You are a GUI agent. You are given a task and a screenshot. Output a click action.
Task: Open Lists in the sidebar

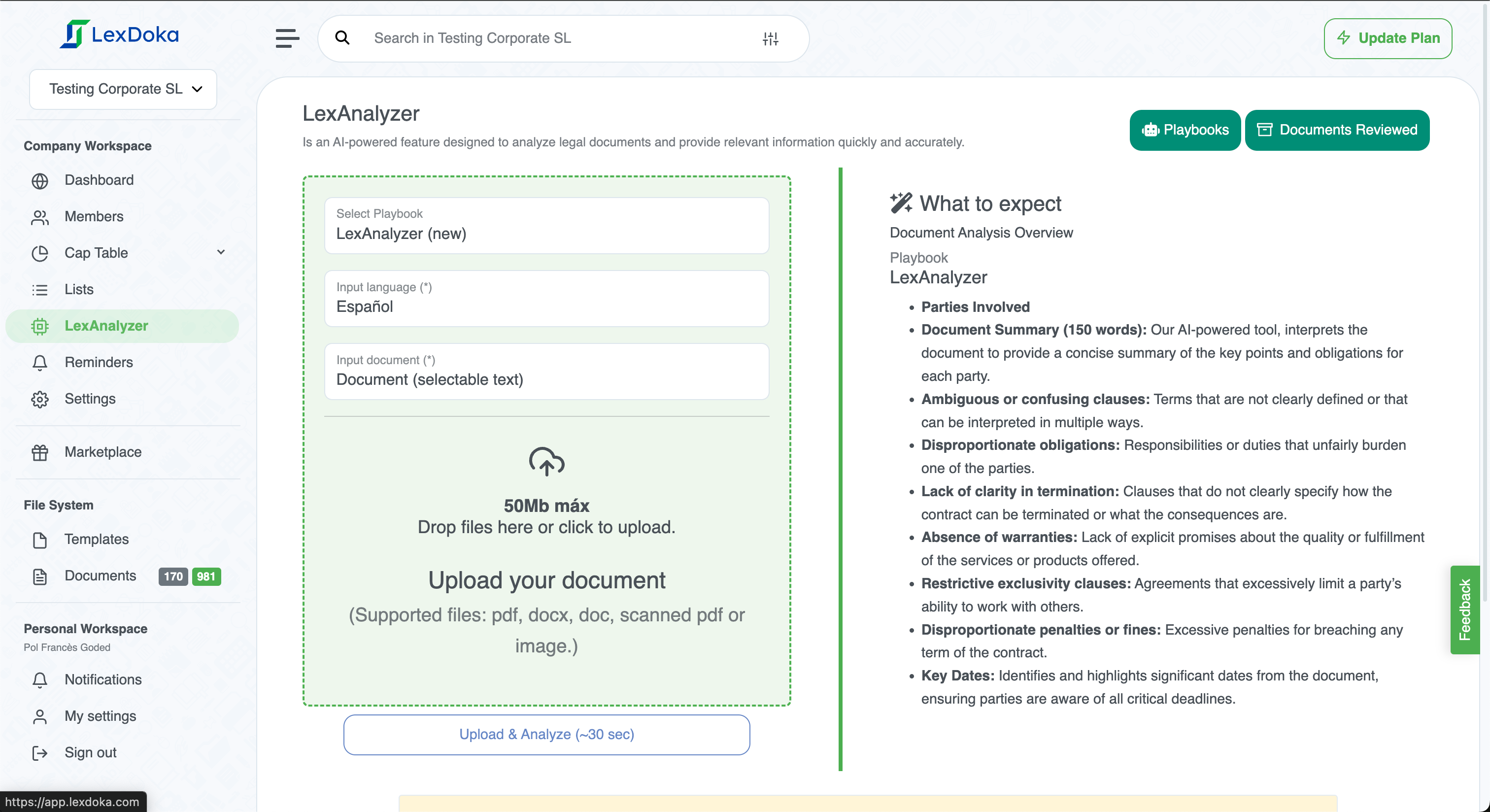tap(122, 290)
